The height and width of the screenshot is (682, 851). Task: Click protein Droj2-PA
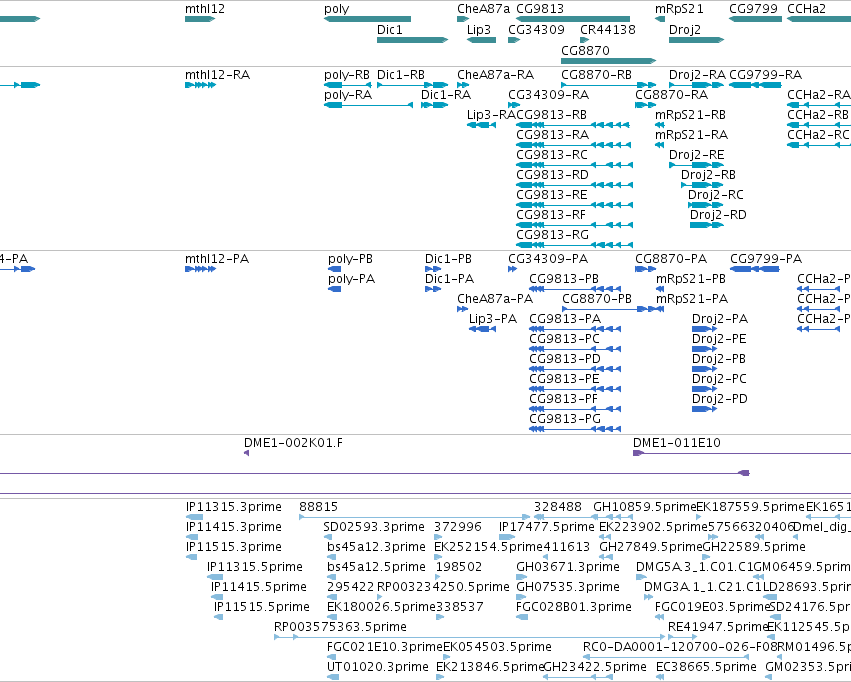tap(704, 329)
